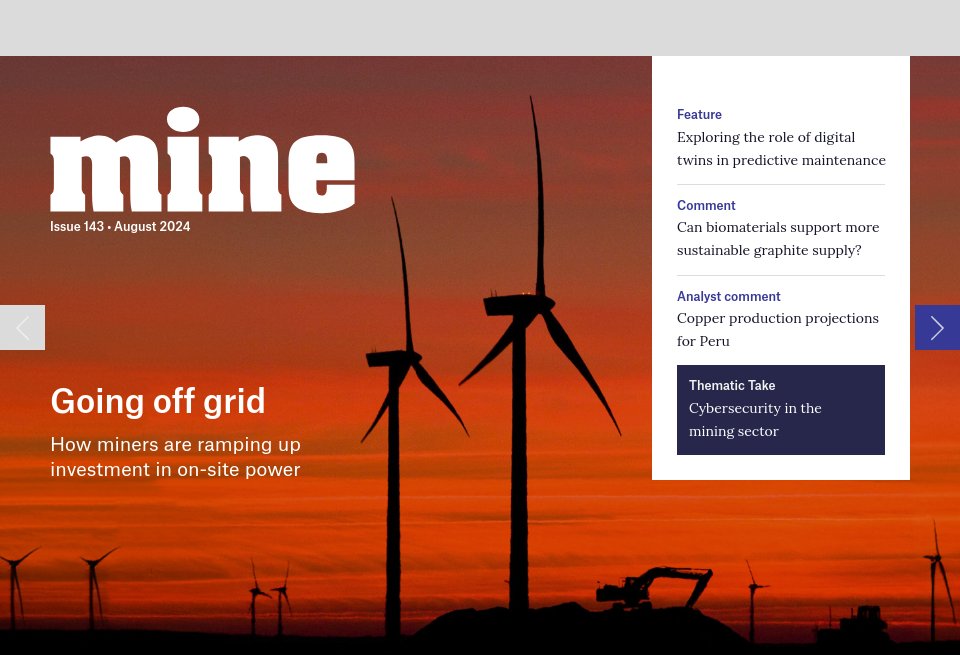The height and width of the screenshot is (655, 960).
Task: Select the back navigation arrow on the left edge
Action: coord(22,327)
